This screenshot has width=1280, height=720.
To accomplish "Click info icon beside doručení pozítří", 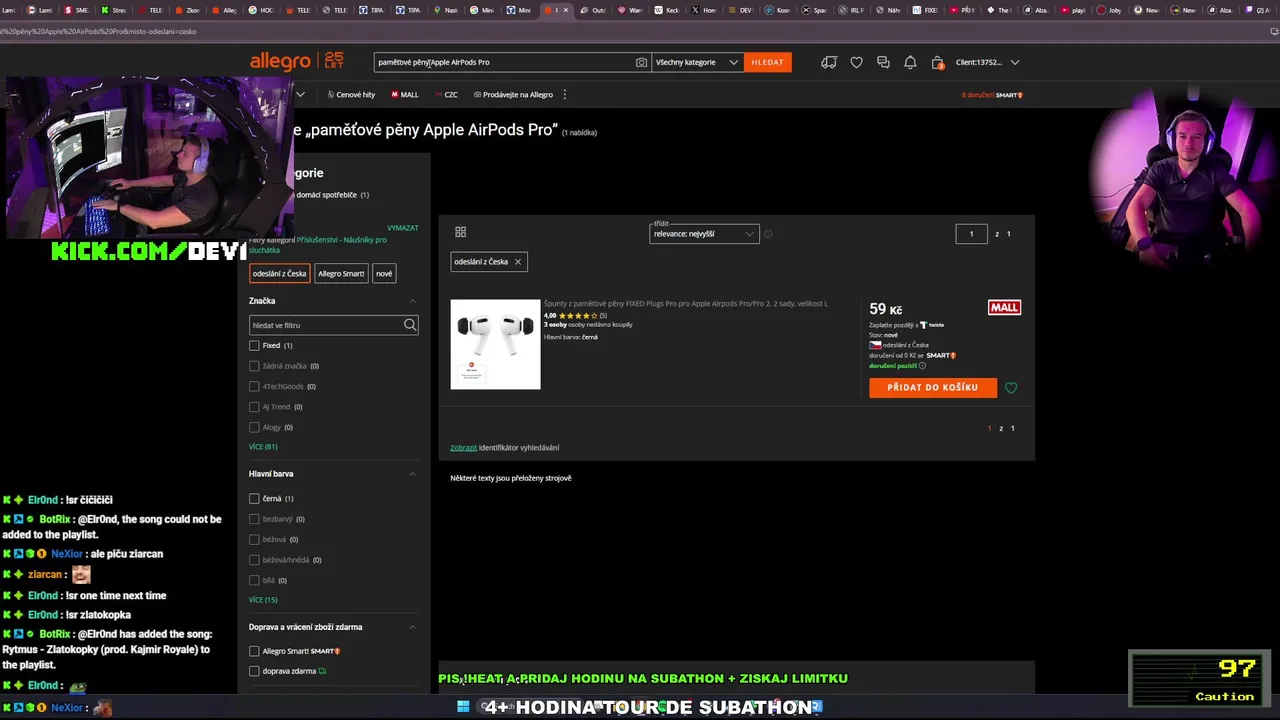I will pyautogui.click(x=922, y=366).
